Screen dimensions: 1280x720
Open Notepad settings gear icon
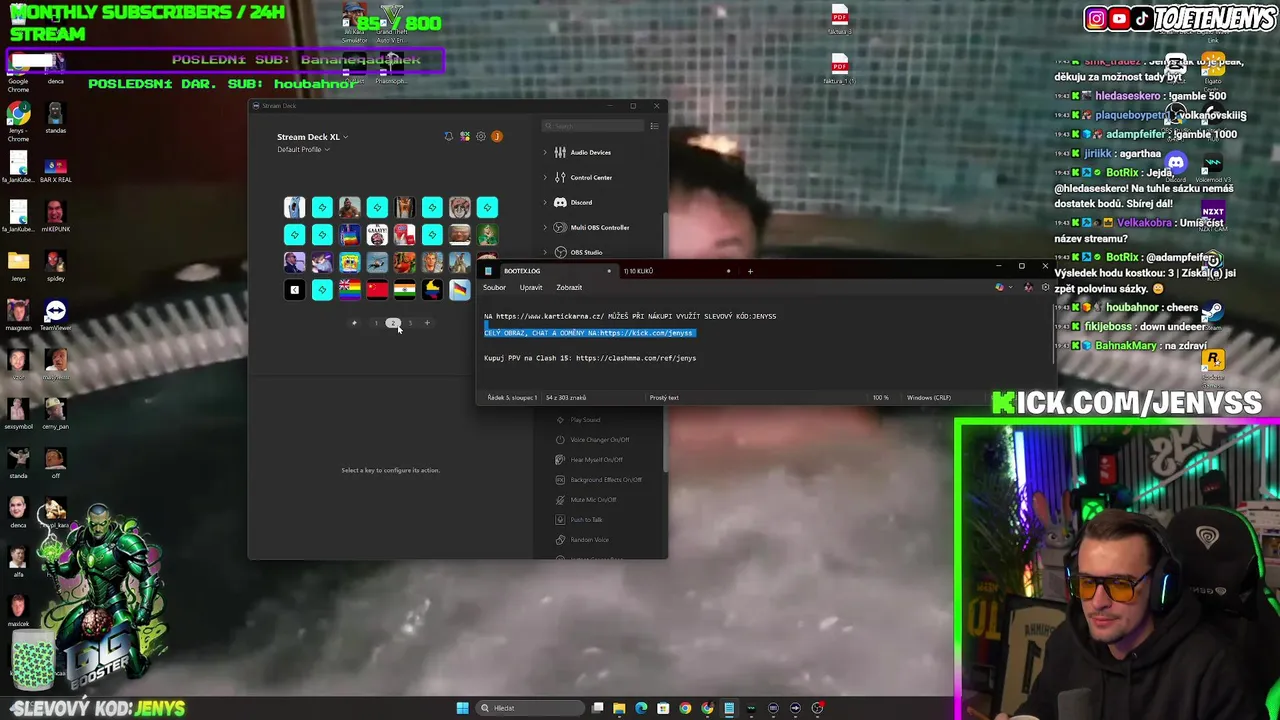1046,288
